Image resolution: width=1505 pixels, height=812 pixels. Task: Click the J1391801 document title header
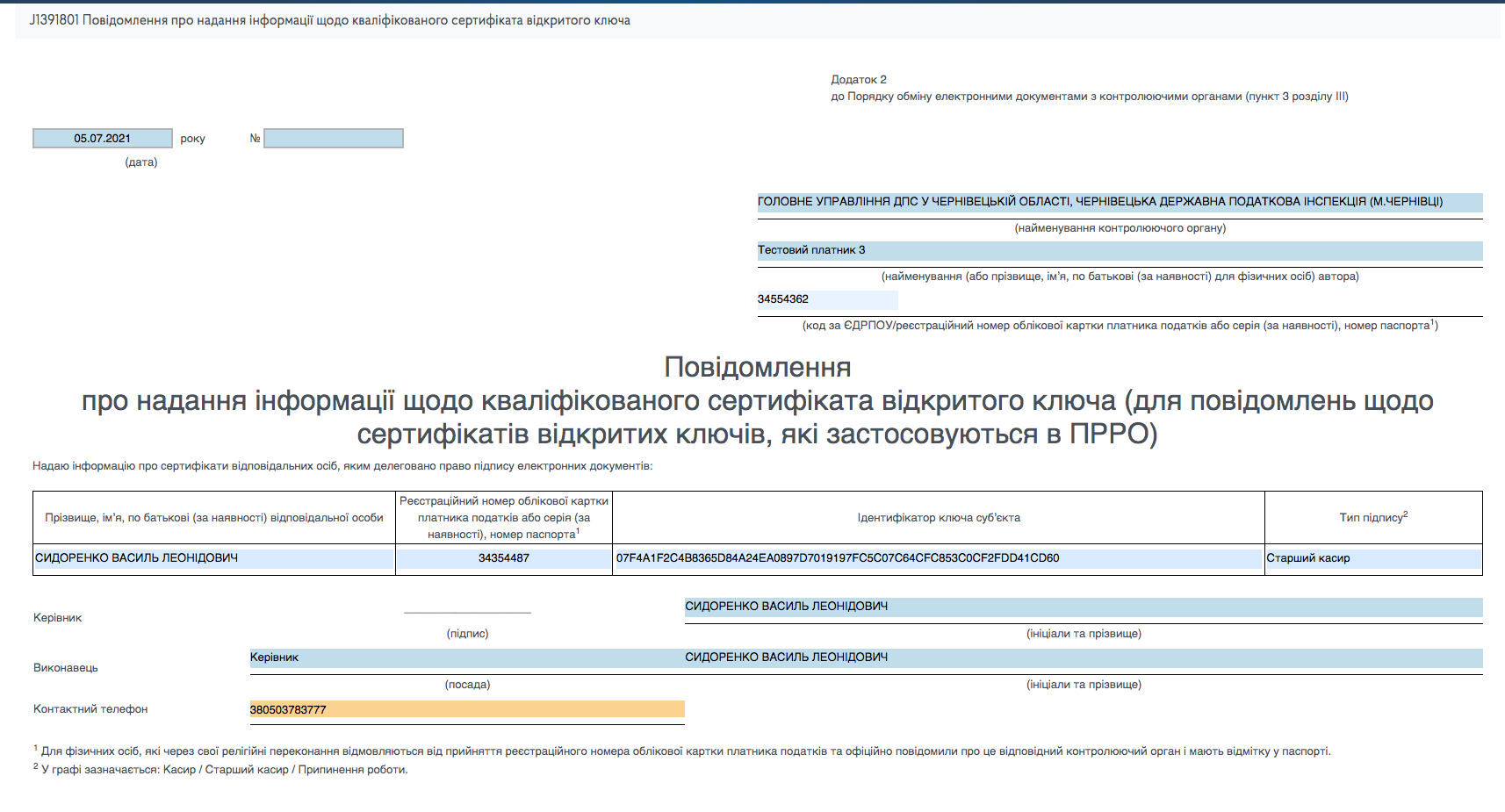330,20
